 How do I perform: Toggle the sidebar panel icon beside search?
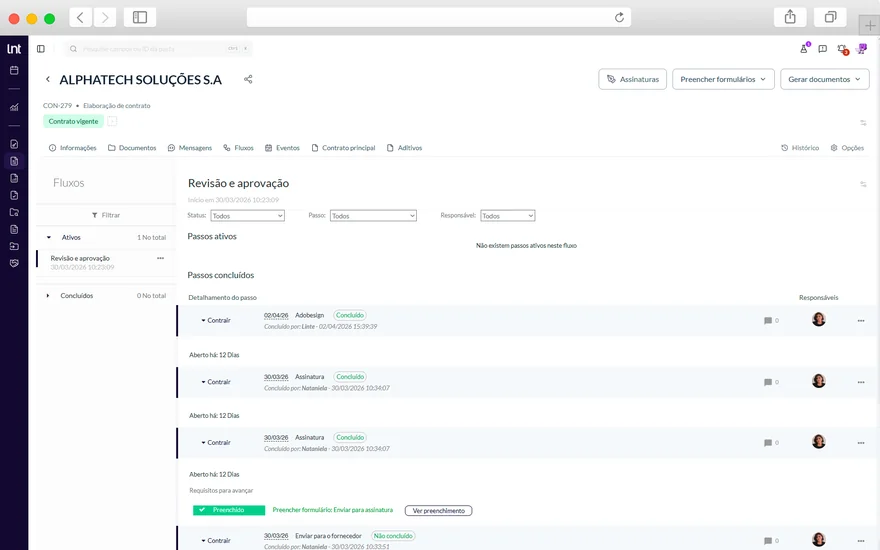click(41, 49)
